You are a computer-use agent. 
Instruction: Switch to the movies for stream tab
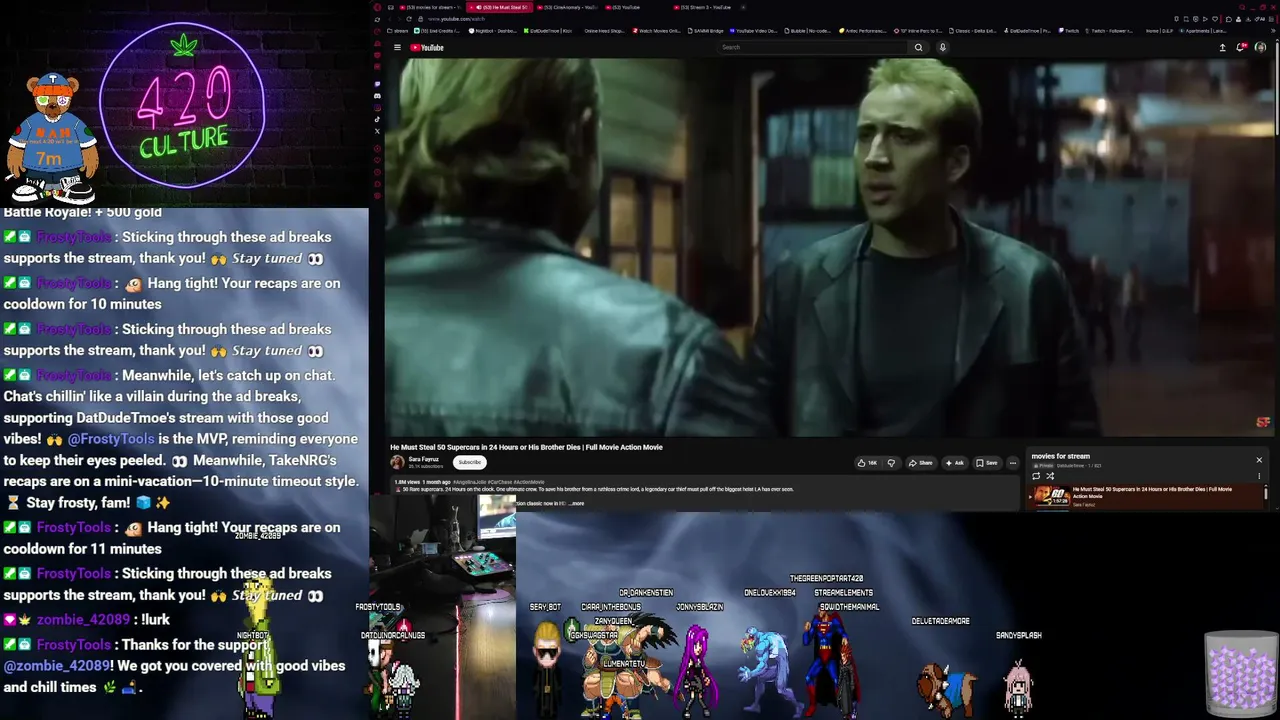(x=429, y=7)
